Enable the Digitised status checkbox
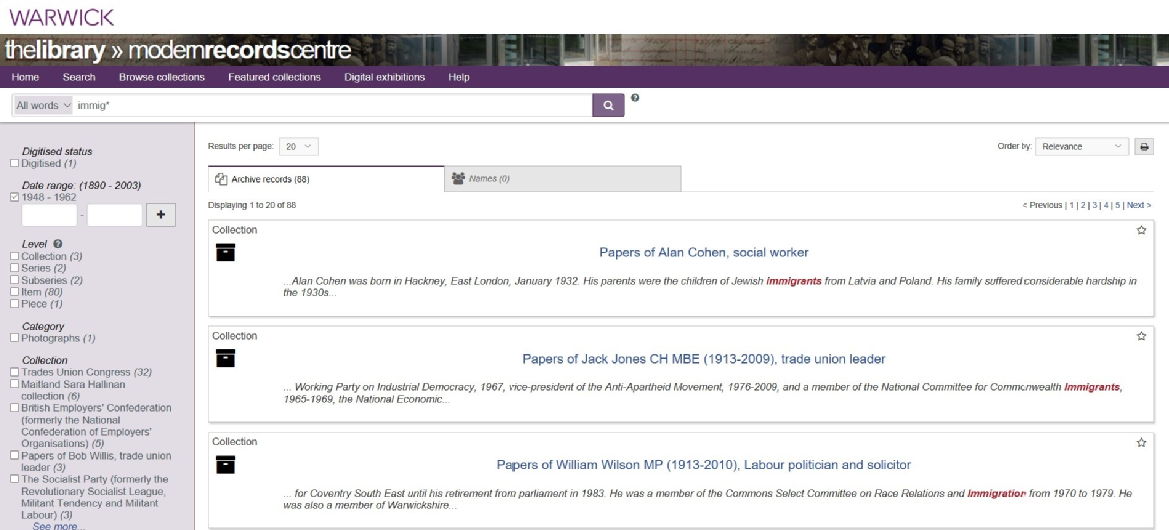 click(13, 163)
